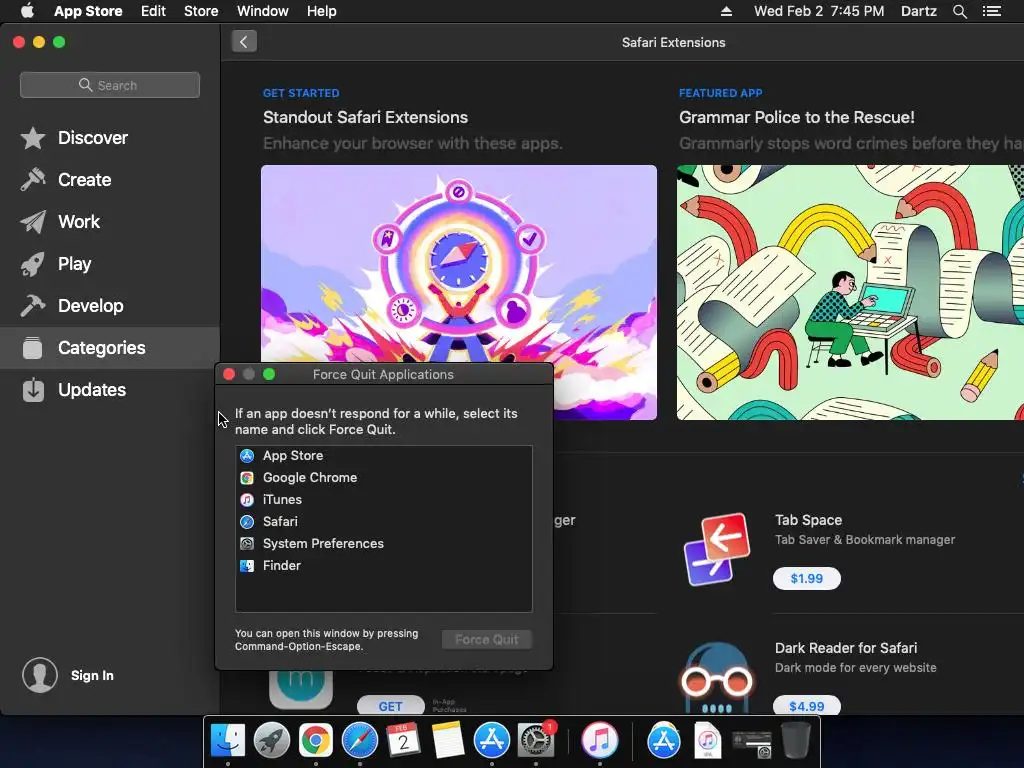
Task: Click the Dartz user name in menu bar
Action: point(918,11)
